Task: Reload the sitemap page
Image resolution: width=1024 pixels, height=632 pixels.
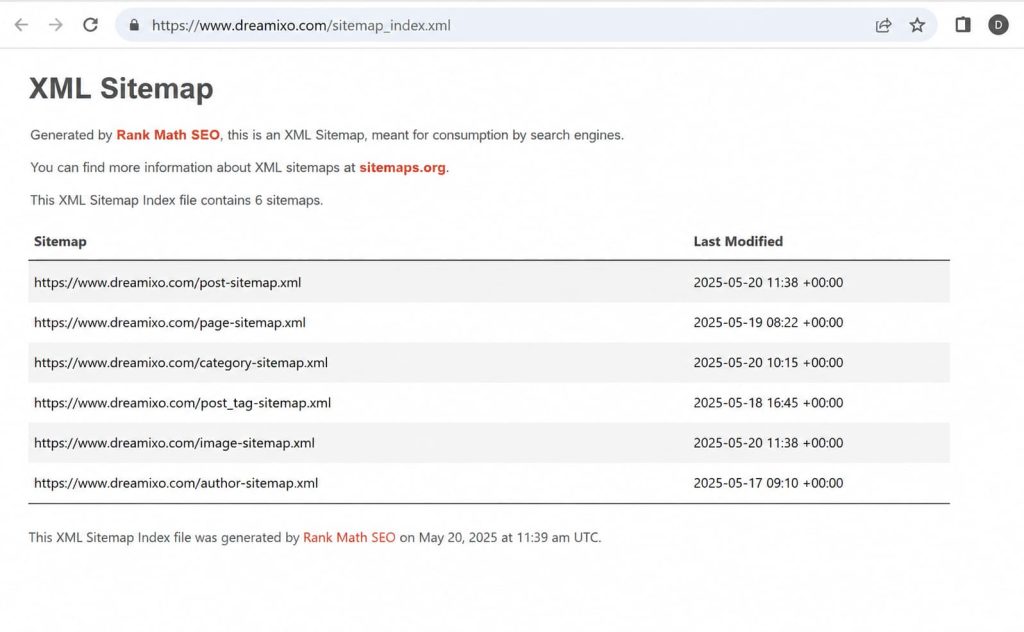Action: [90, 25]
